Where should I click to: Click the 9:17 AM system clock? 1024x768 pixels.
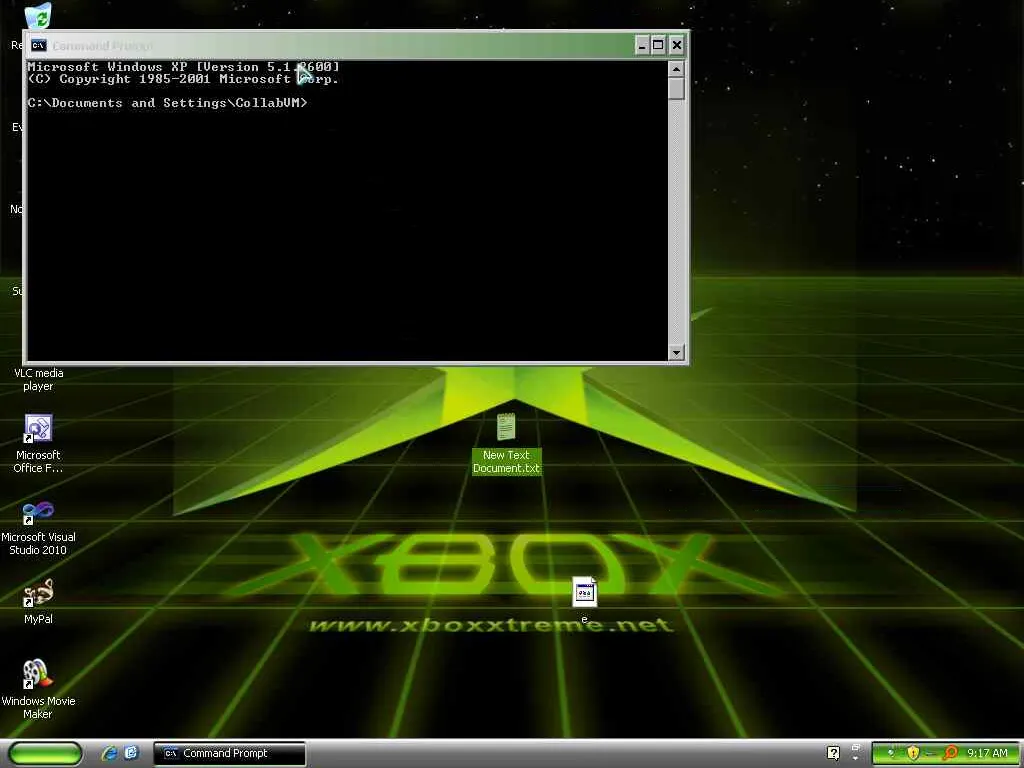point(987,753)
